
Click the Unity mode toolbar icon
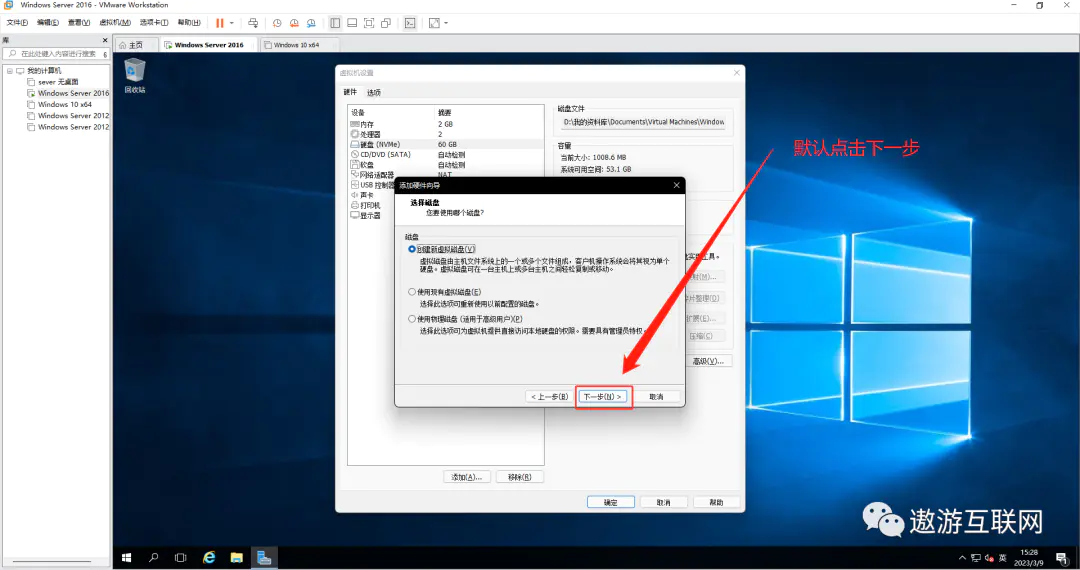click(386, 23)
